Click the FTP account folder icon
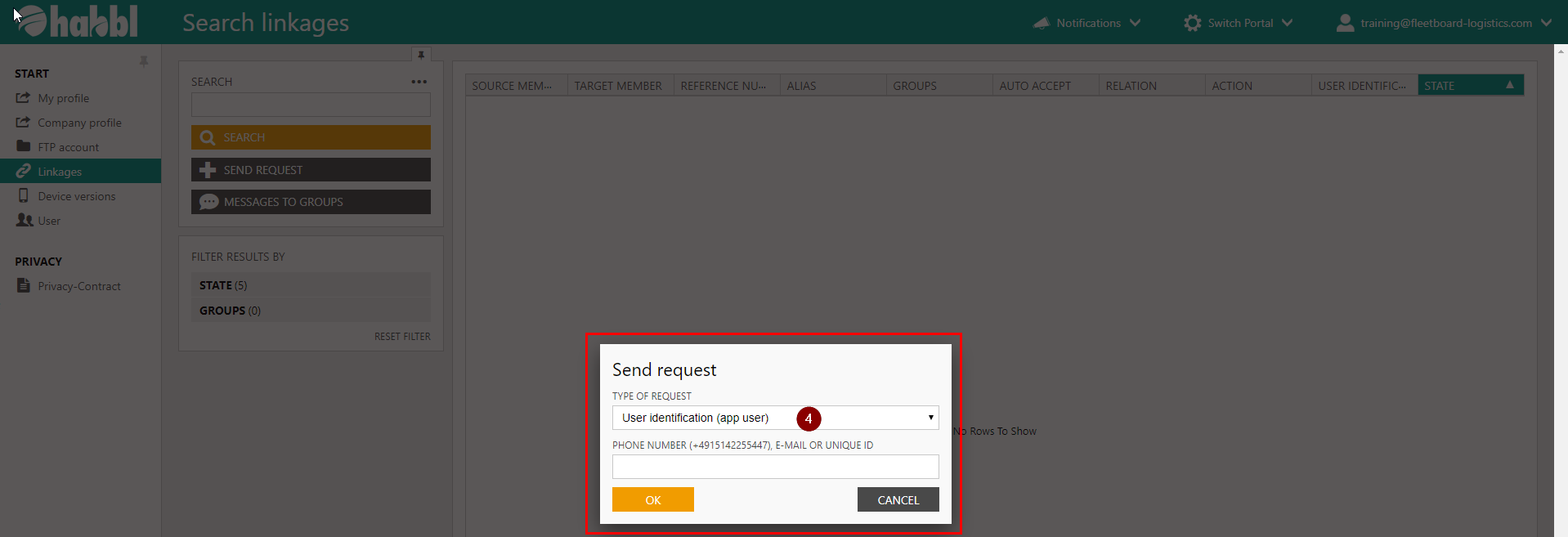 [24, 146]
